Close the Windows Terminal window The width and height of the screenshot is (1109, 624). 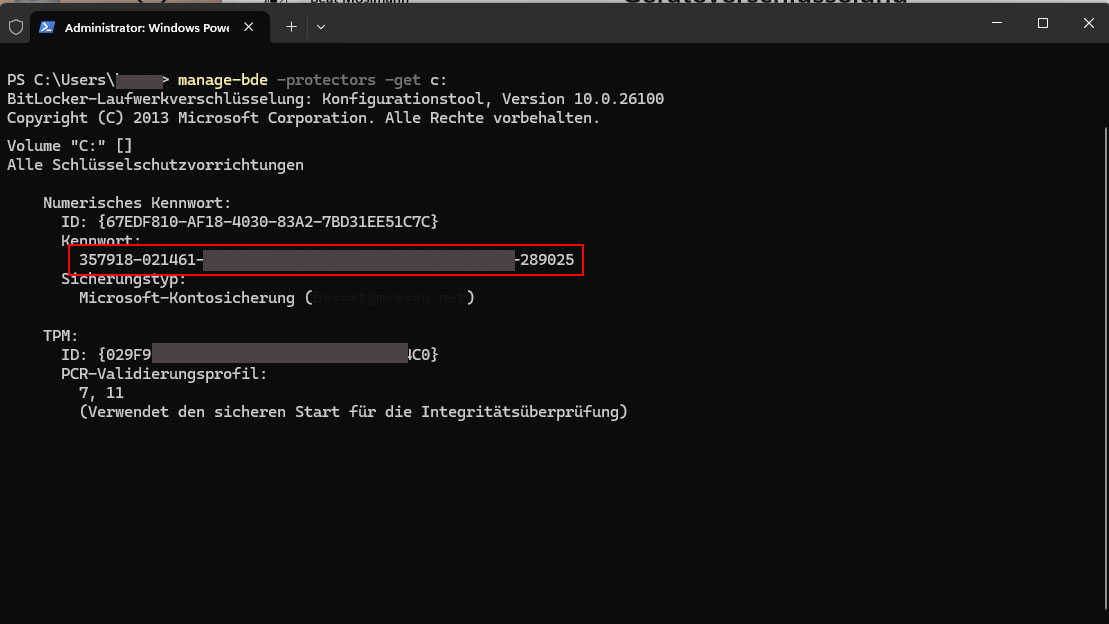click(1088, 23)
